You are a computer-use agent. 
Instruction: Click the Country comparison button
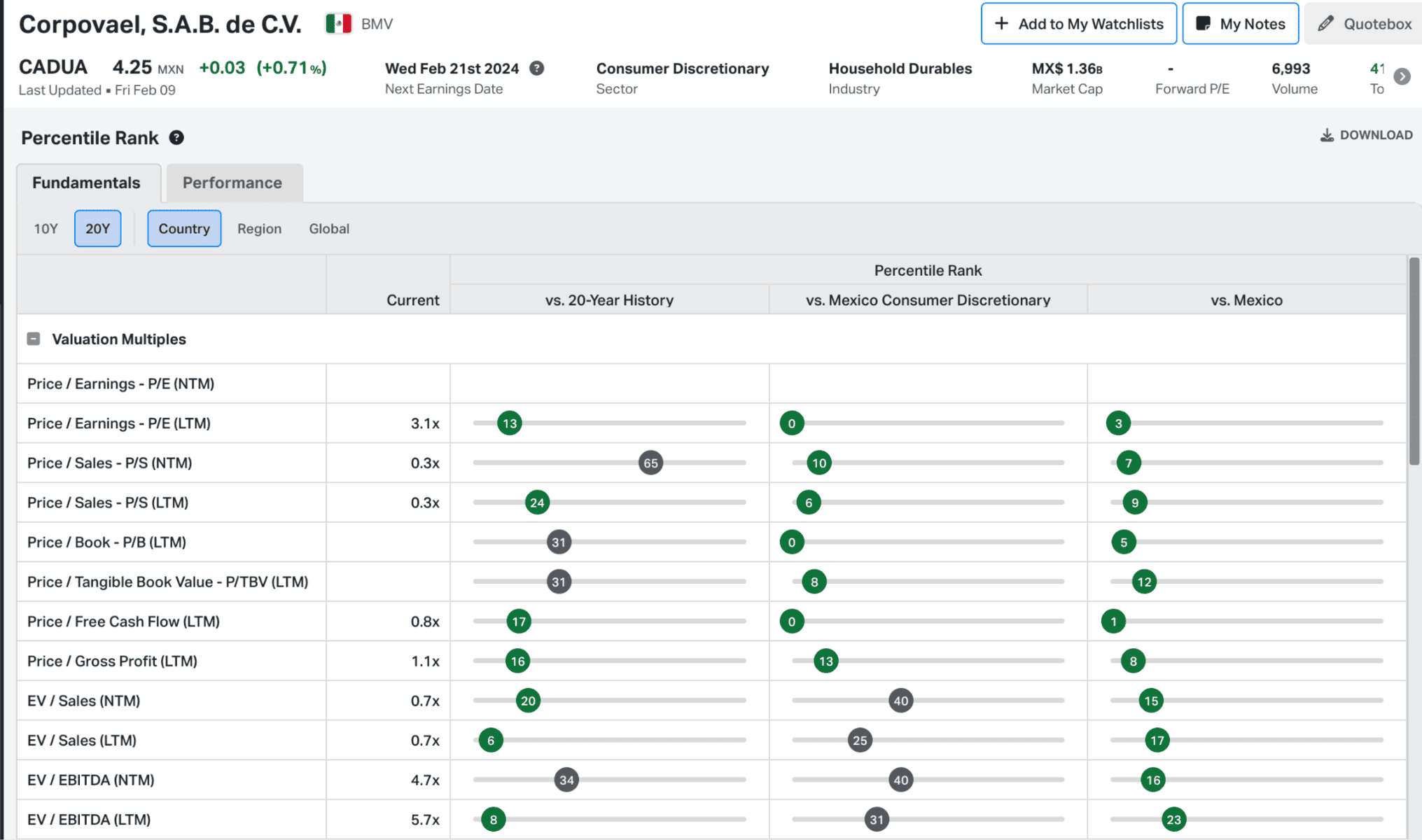point(184,229)
